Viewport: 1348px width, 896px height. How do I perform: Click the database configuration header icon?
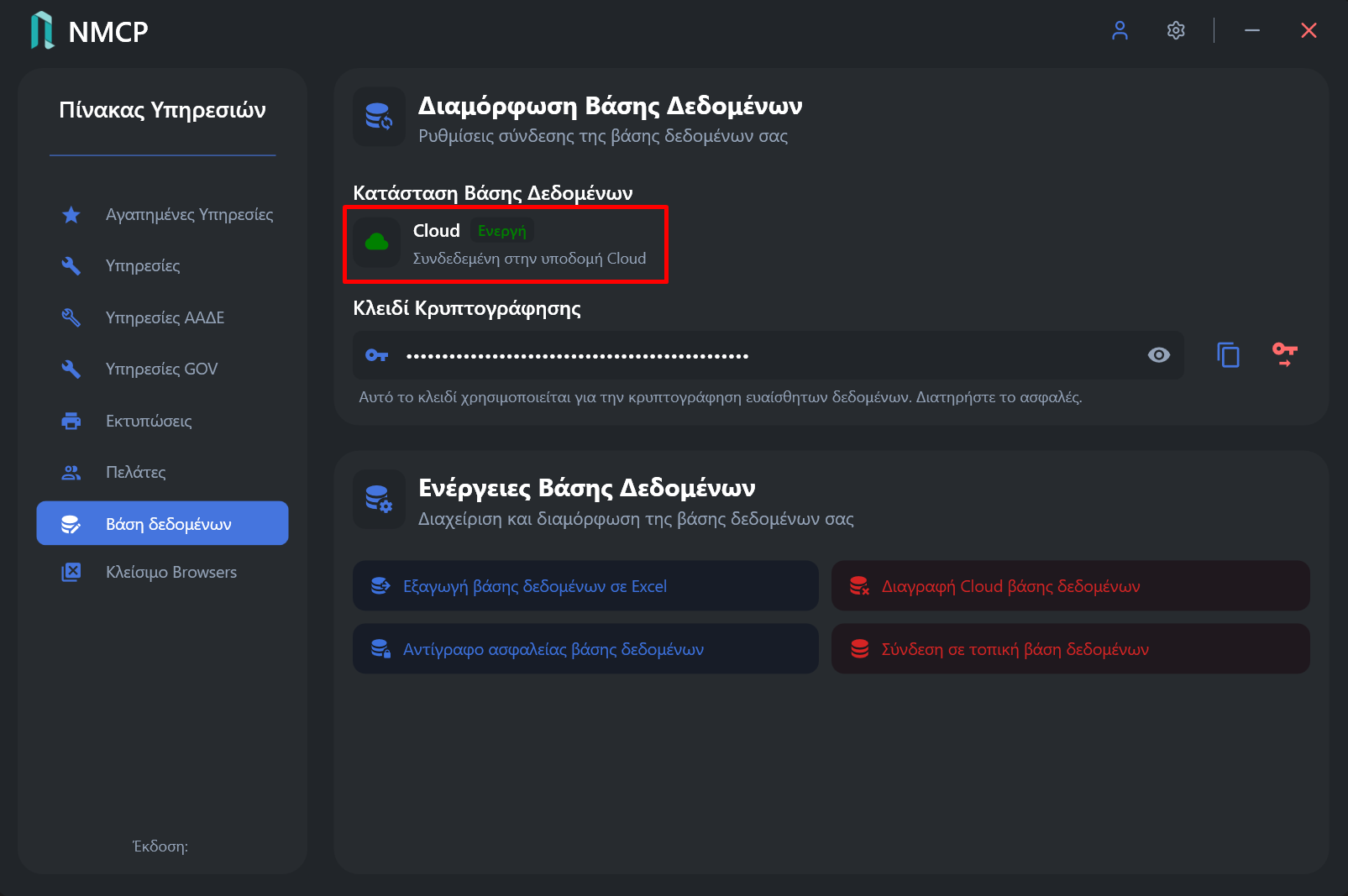379,117
